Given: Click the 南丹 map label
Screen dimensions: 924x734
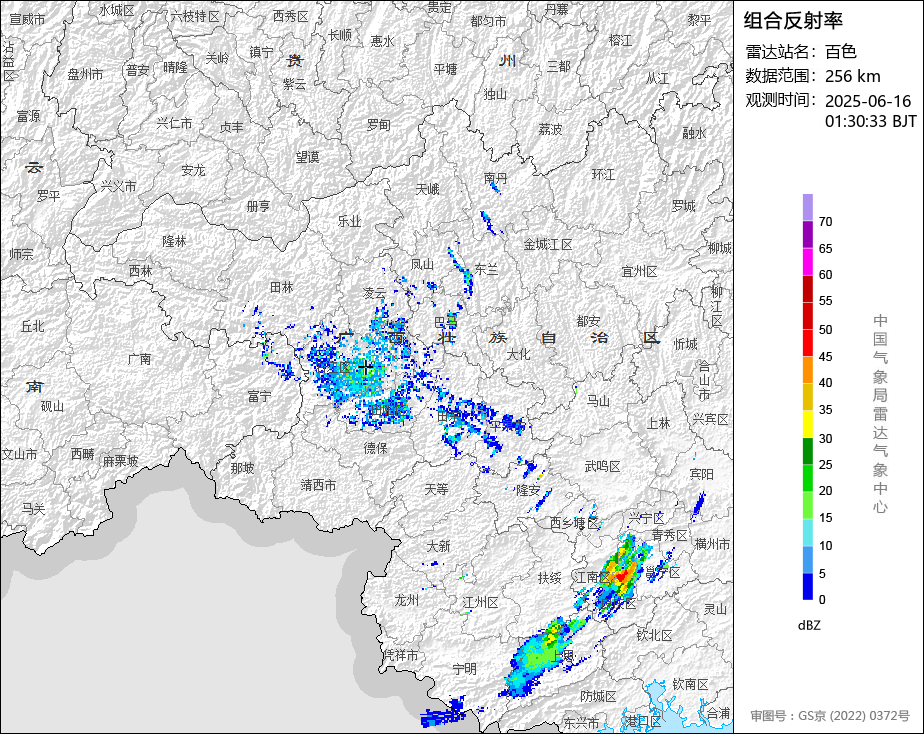Looking at the screenshot, I should tap(495, 177).
